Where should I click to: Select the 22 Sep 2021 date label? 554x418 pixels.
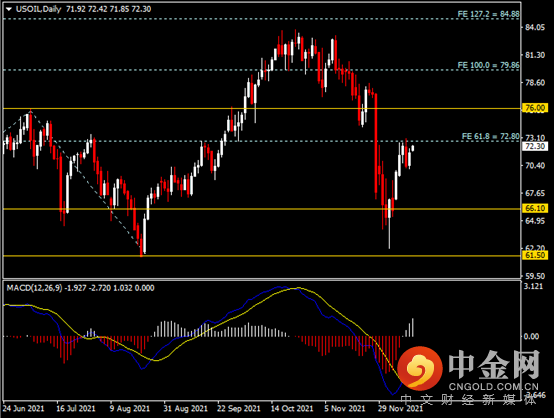tap(238, 409)
